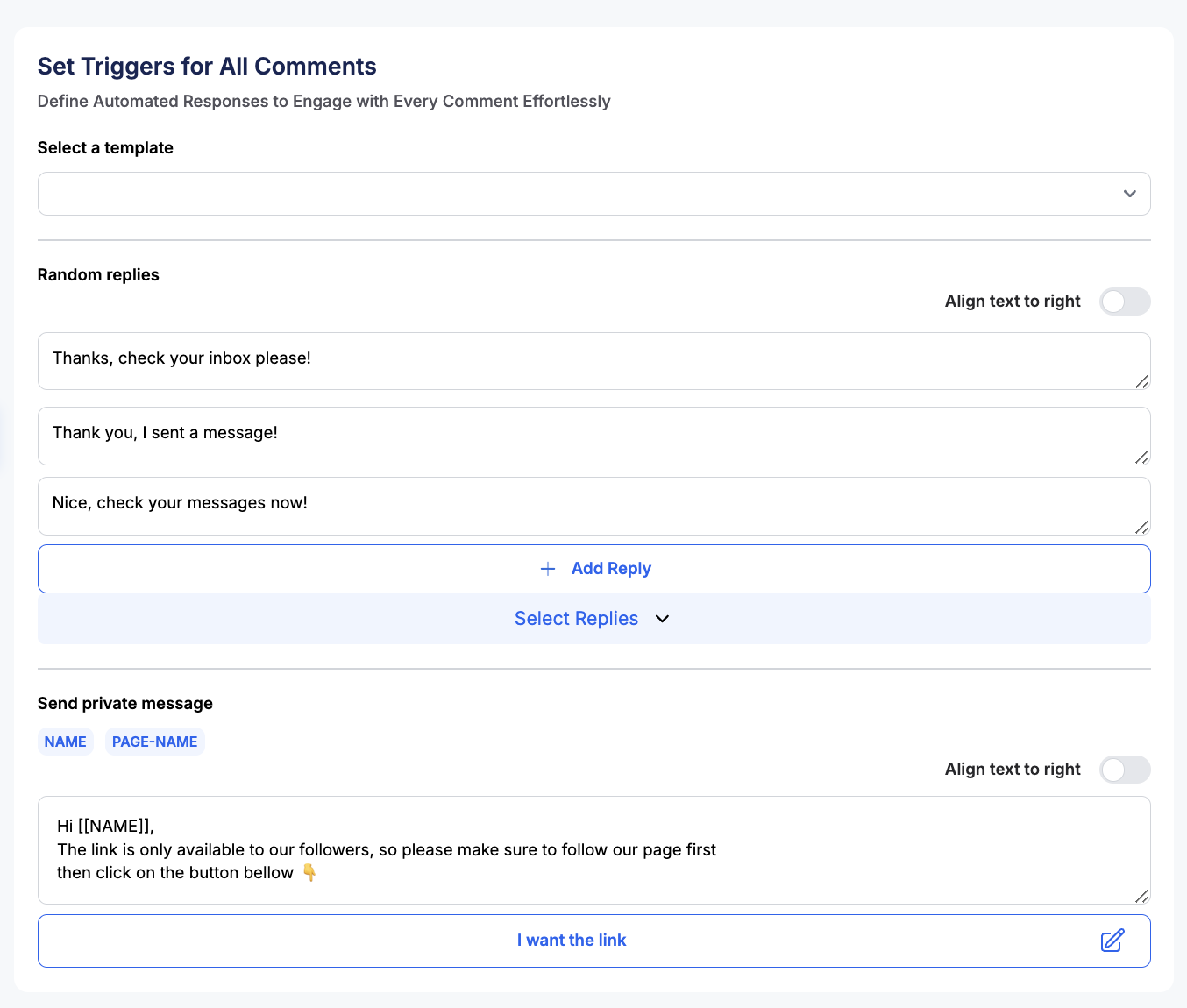1187x1008 pixels.
Task: Click the chevron next to Select Replies
Action: (x=663, y=619)
